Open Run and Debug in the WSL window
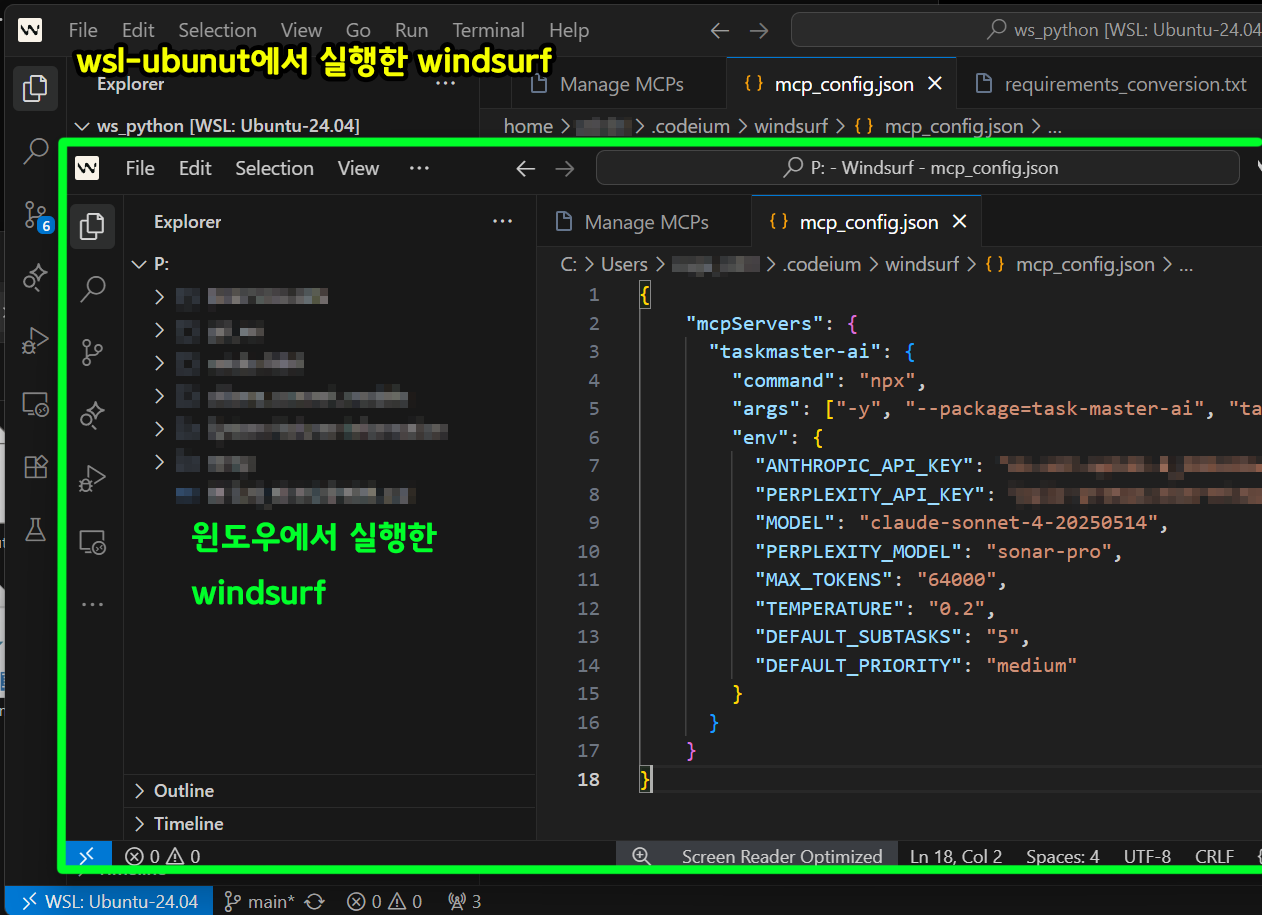Screen dimensions: 1262x915 pyautogui.click(x=35, y=341)
